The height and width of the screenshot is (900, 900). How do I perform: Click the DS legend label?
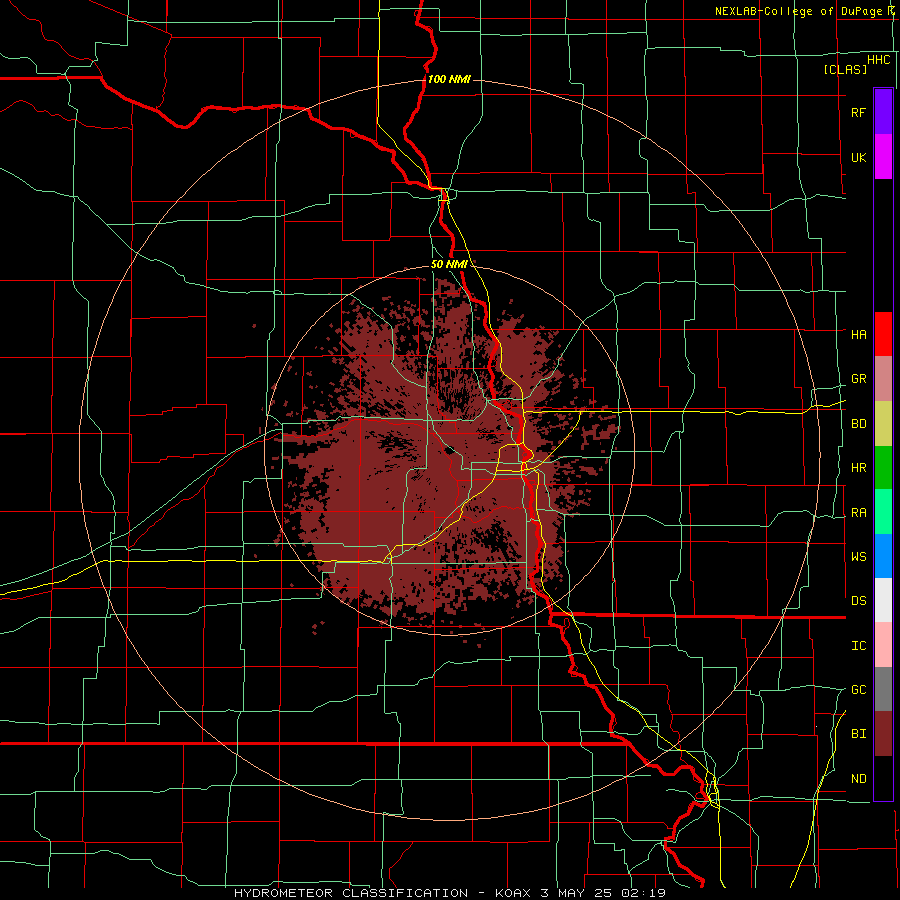[858, 601]
